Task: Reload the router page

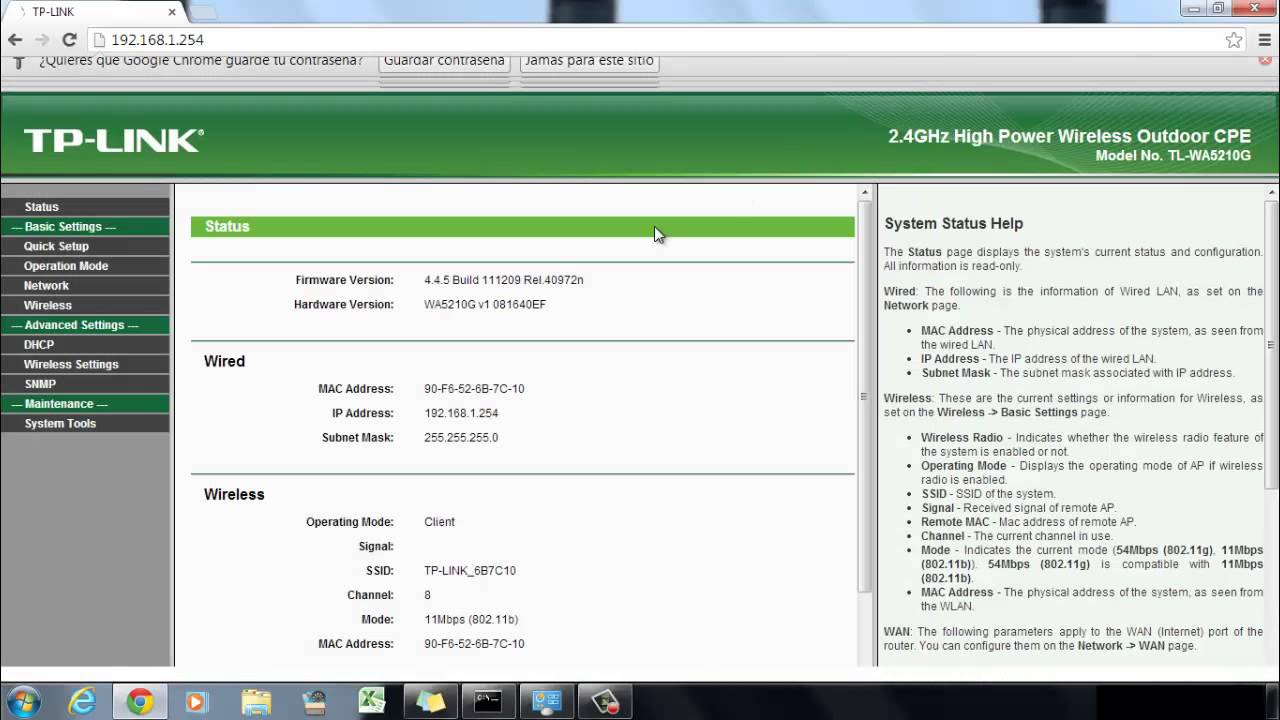Action: pyautogui.click(x=69, y=40)
